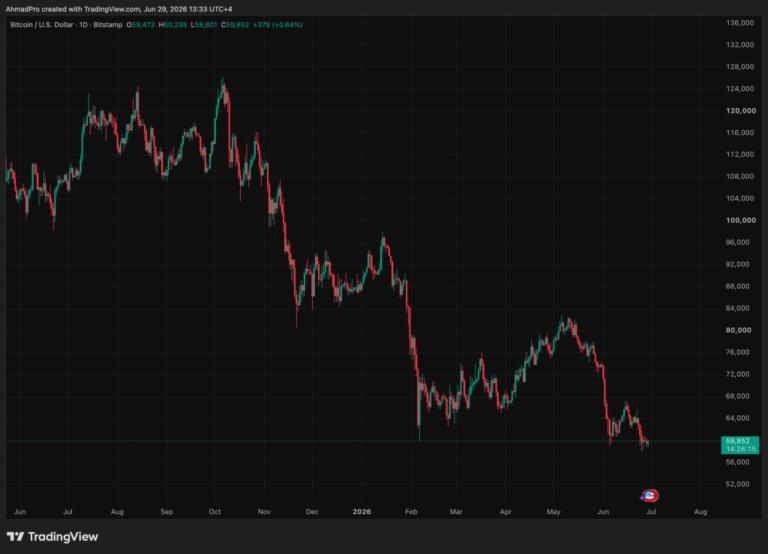Click the 84,000 price axis label
The image size is (768, 554).
(738, 308)
